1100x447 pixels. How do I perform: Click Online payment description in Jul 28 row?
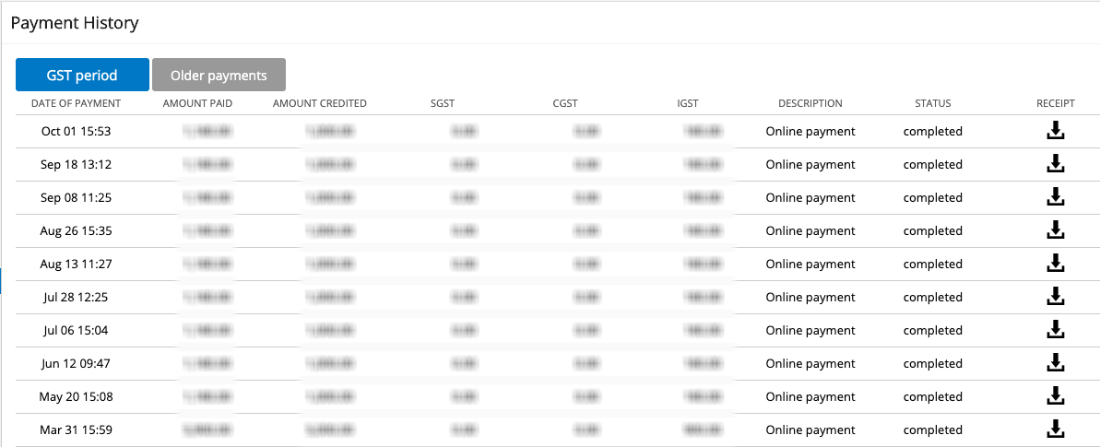pos(810,298)
